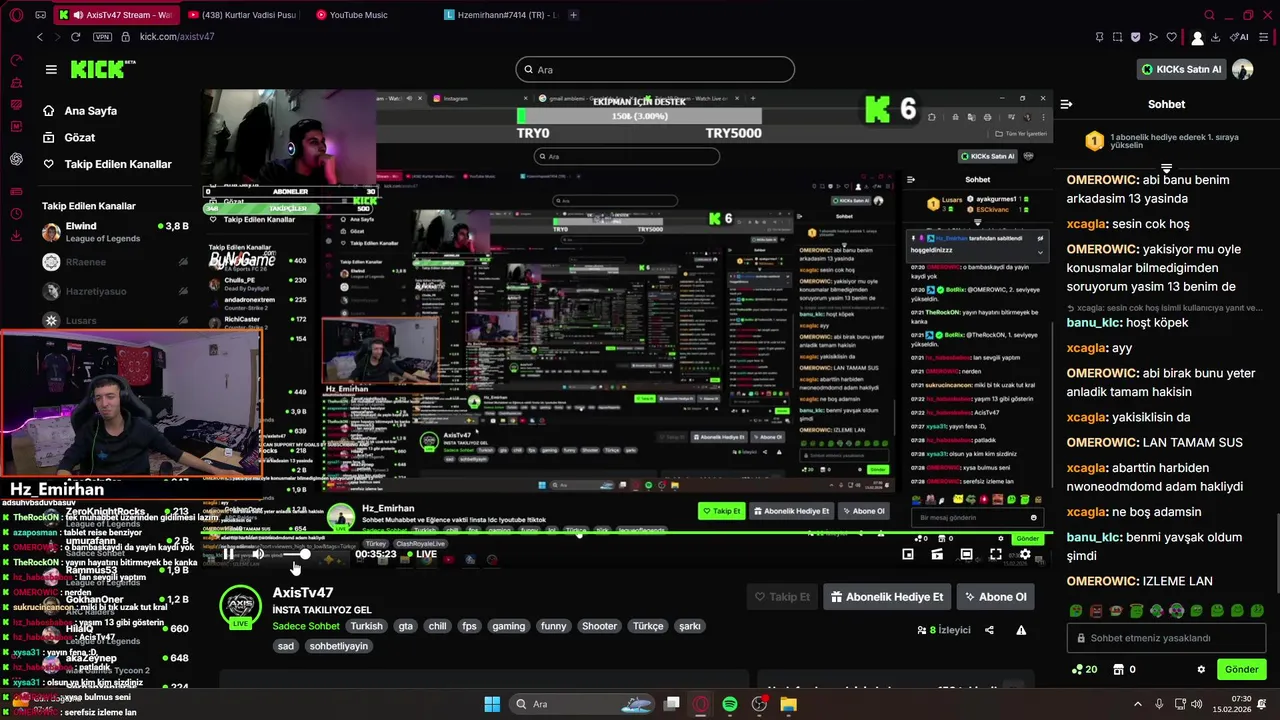Click KICKs Satın Al button
Screen dimensions: 1280x720
1181,69
